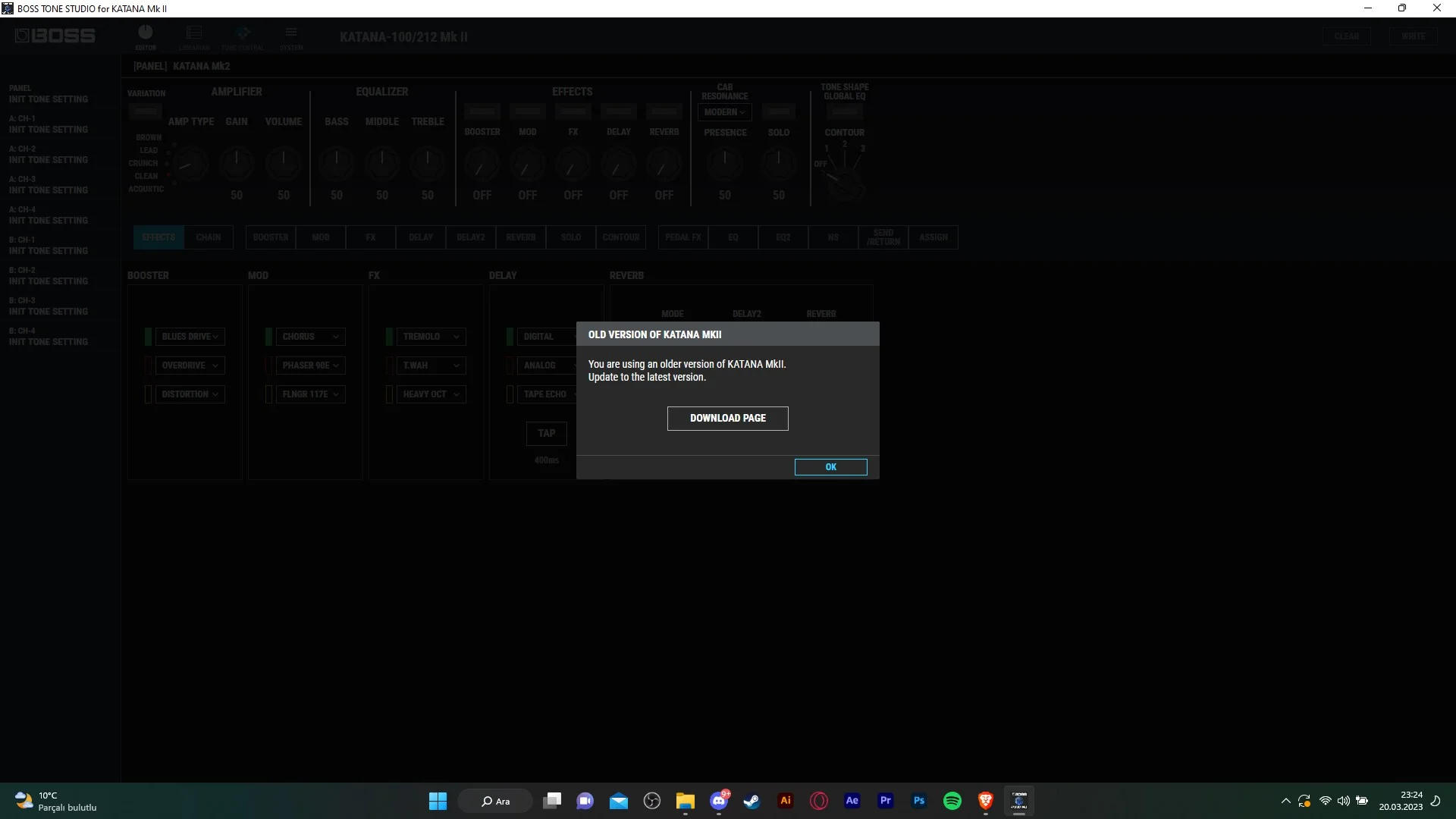The image size is (1456, 819).
Task: Open the Overdrive booster type dropdown
Action: click(190, 366)
